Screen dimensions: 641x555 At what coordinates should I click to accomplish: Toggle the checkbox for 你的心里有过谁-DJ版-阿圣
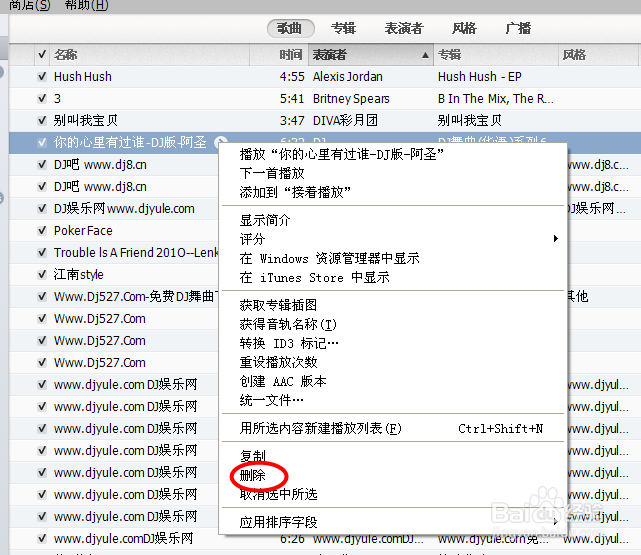tap(42, 143)
